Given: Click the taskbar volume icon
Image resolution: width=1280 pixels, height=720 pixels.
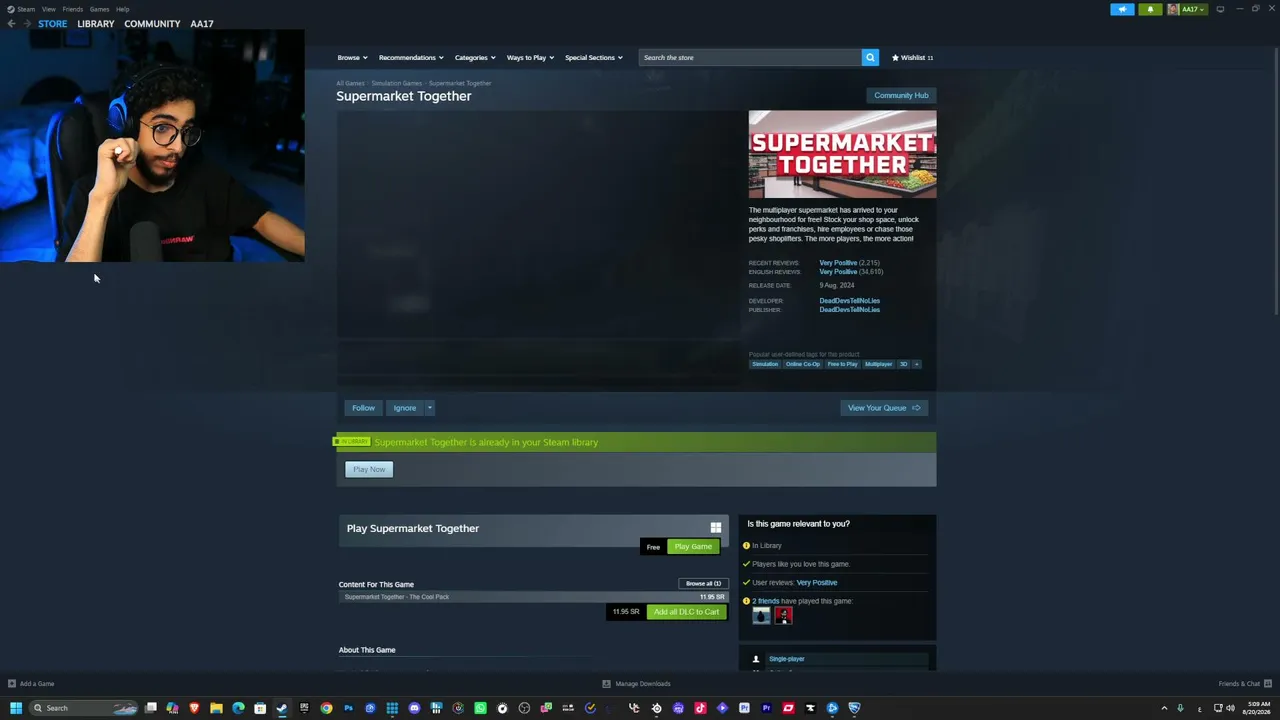Looking at the screenshot, I should pos(1230,708).
